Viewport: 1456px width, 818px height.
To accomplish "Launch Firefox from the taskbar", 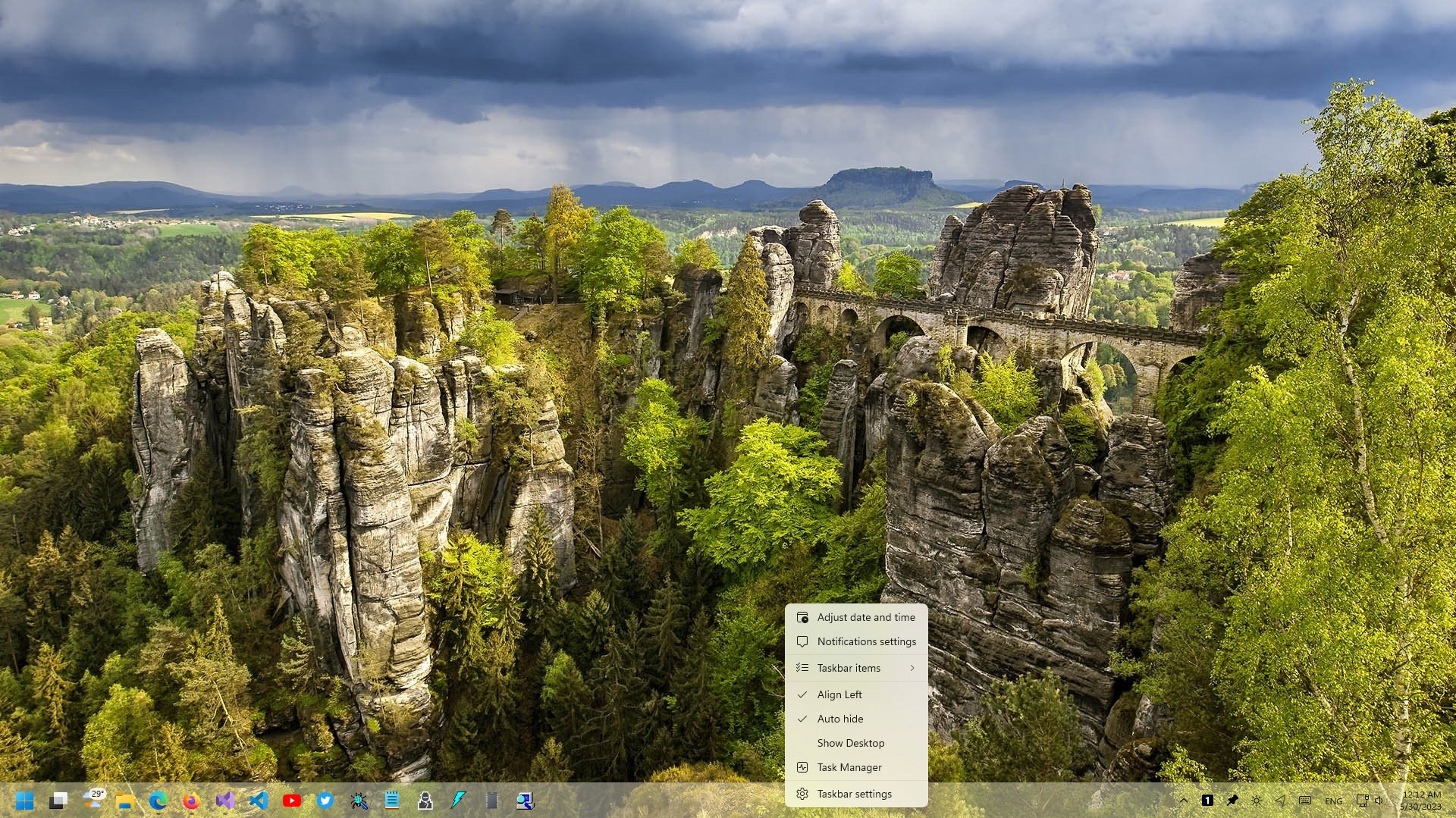I will click(x=191, y=801).
